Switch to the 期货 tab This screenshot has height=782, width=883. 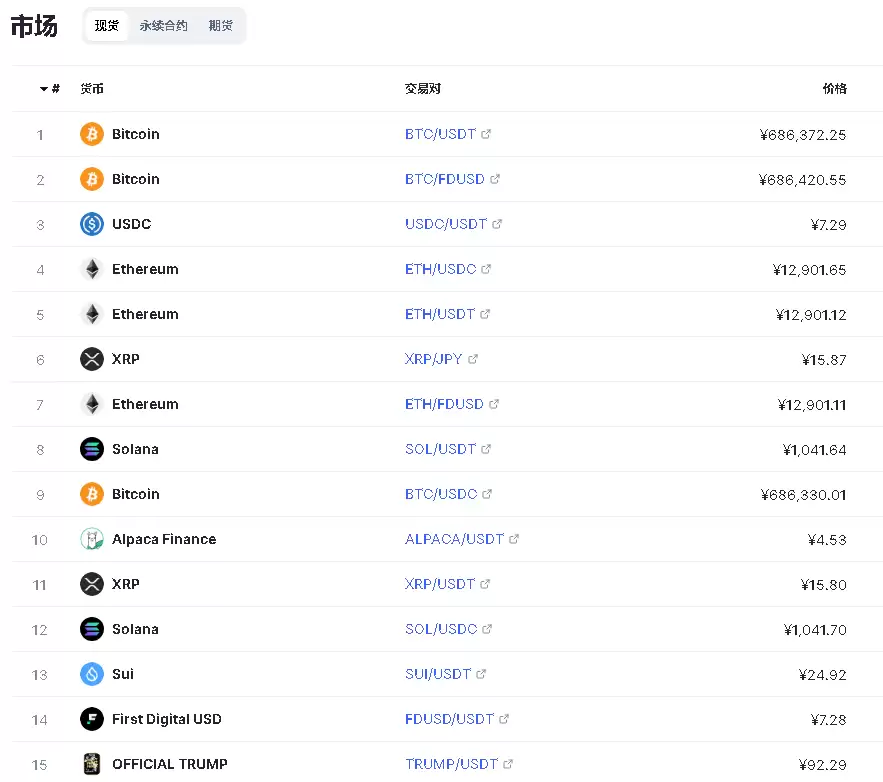(x=221, y=26)
